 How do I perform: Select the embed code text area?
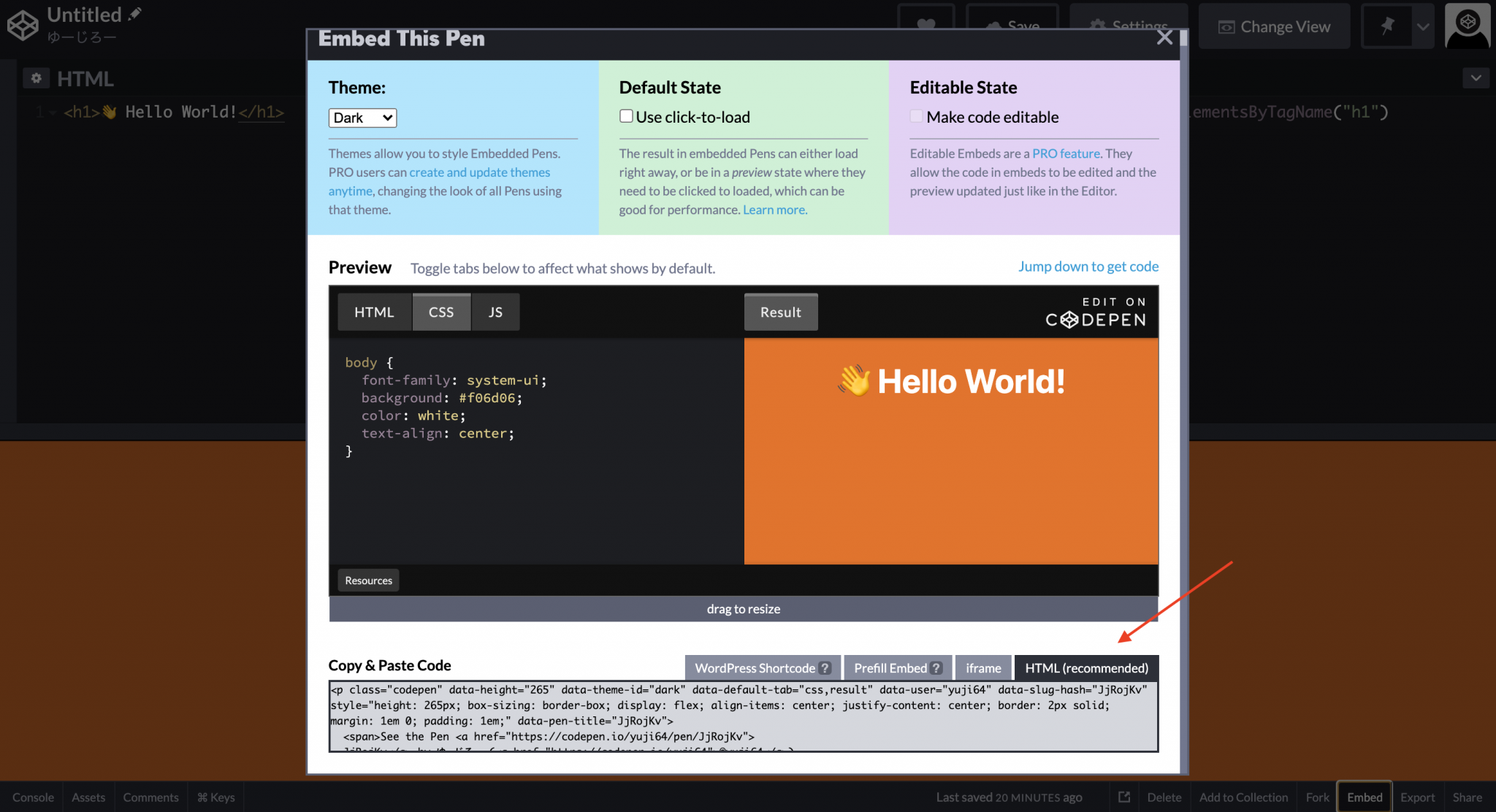742,716
